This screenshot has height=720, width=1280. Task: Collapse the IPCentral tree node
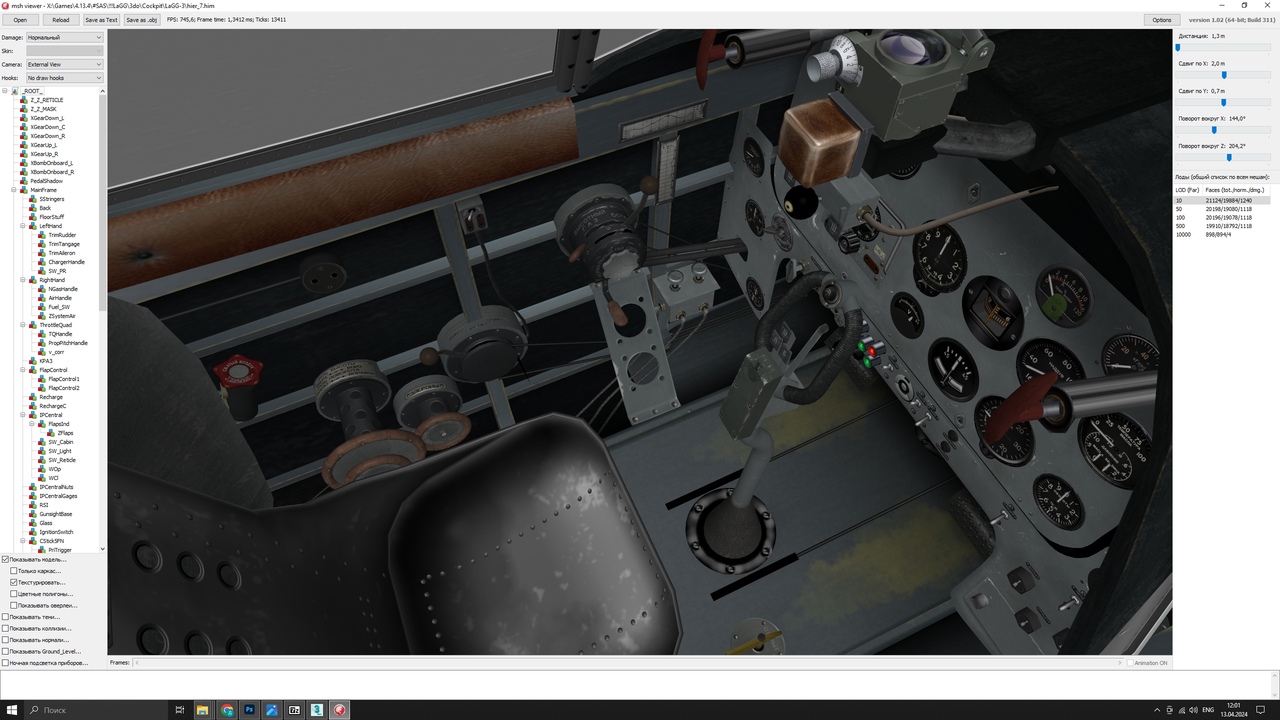click(23, 415)
